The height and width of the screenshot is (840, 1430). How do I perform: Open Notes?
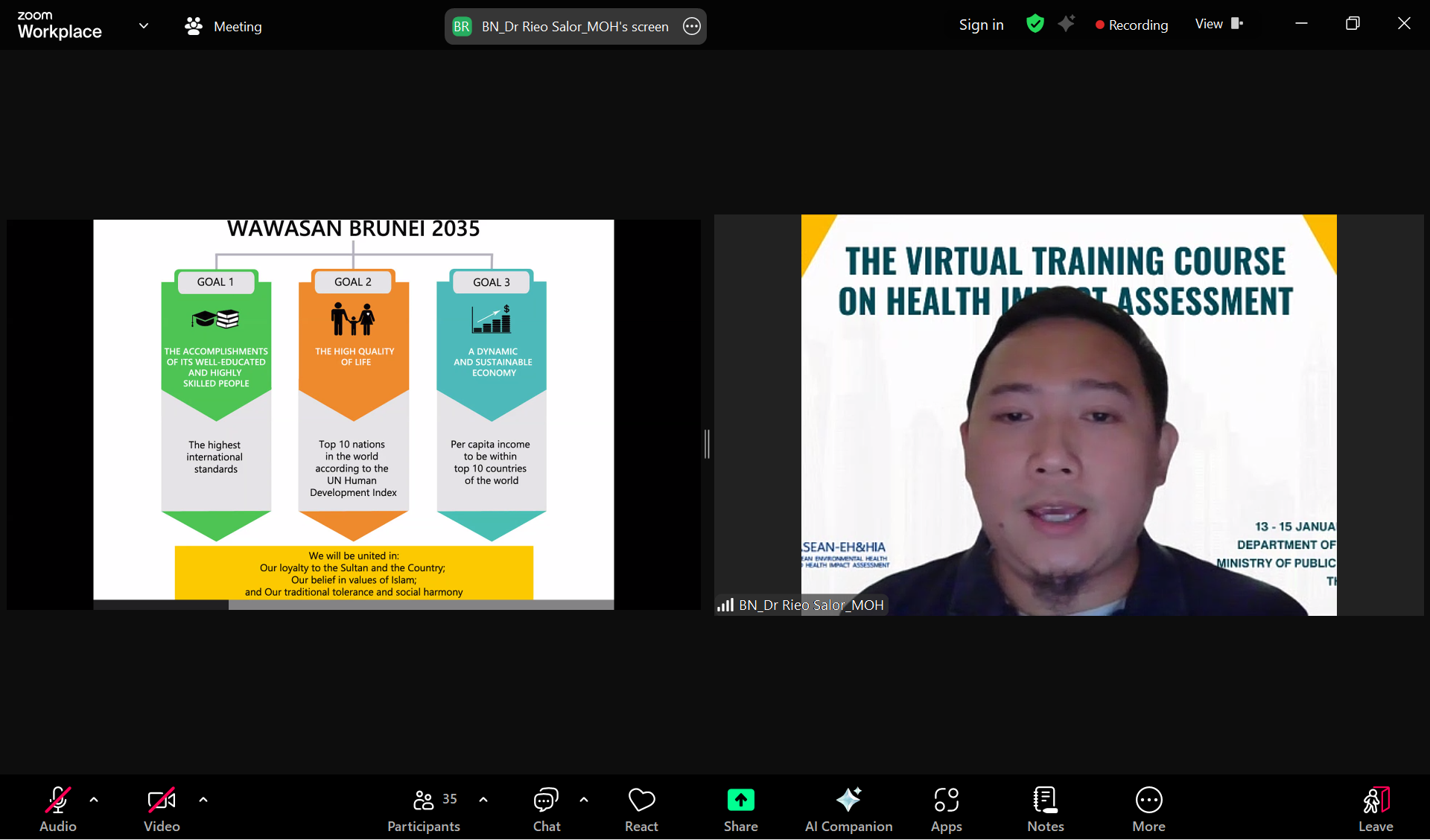1045,809
